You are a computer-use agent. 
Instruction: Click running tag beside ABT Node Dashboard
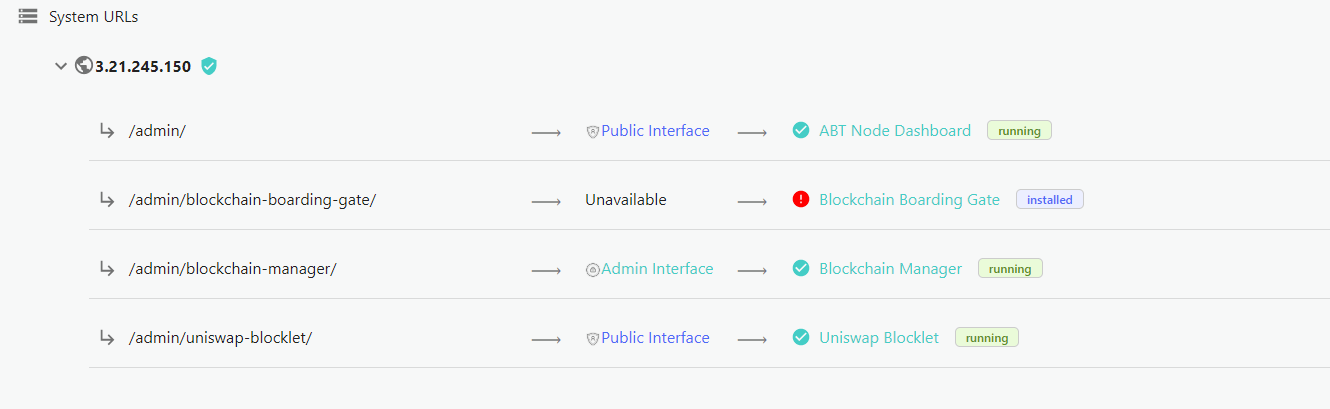(x=1019, y=130)
